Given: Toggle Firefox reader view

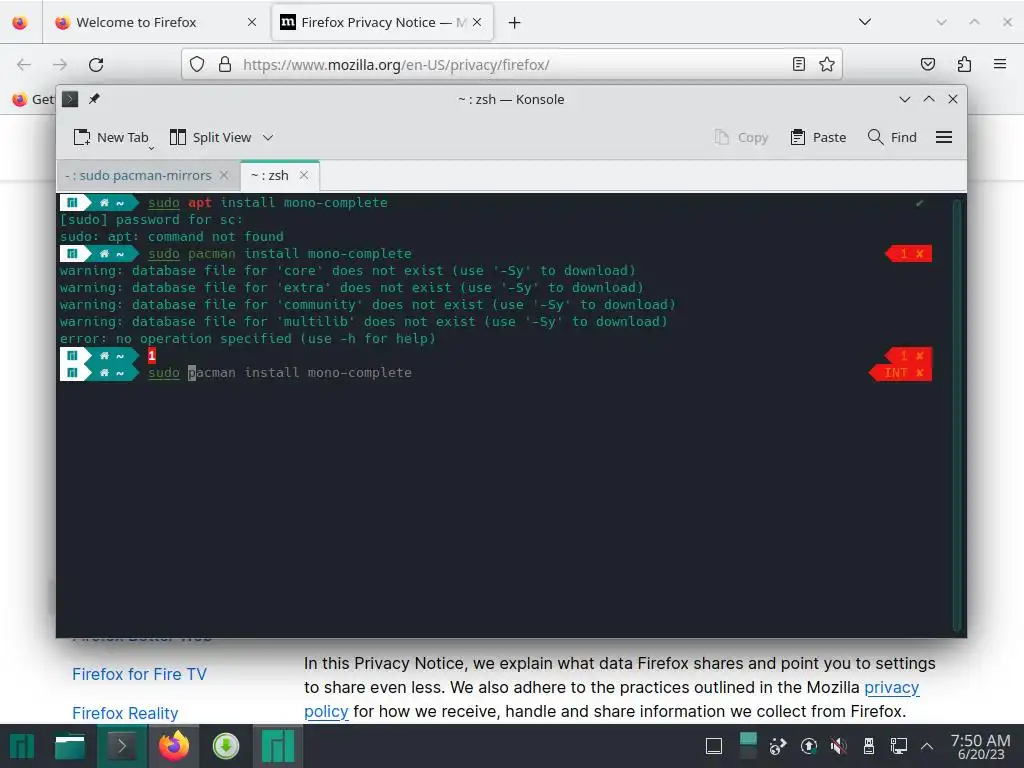Looking at the screenshot, I should coord(799,64).
